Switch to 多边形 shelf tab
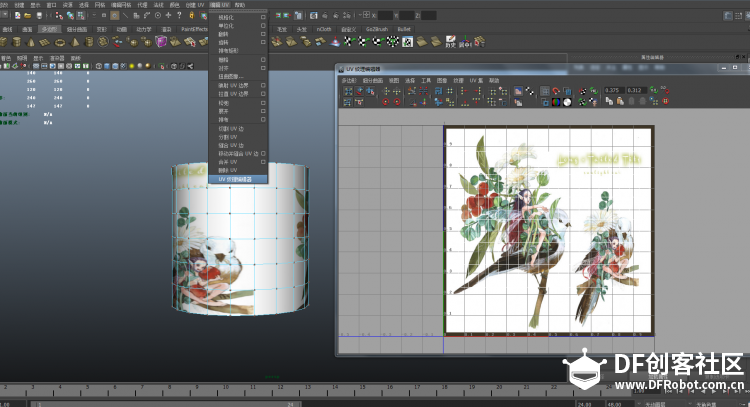The image size is (750, 407). pos(49,29)
